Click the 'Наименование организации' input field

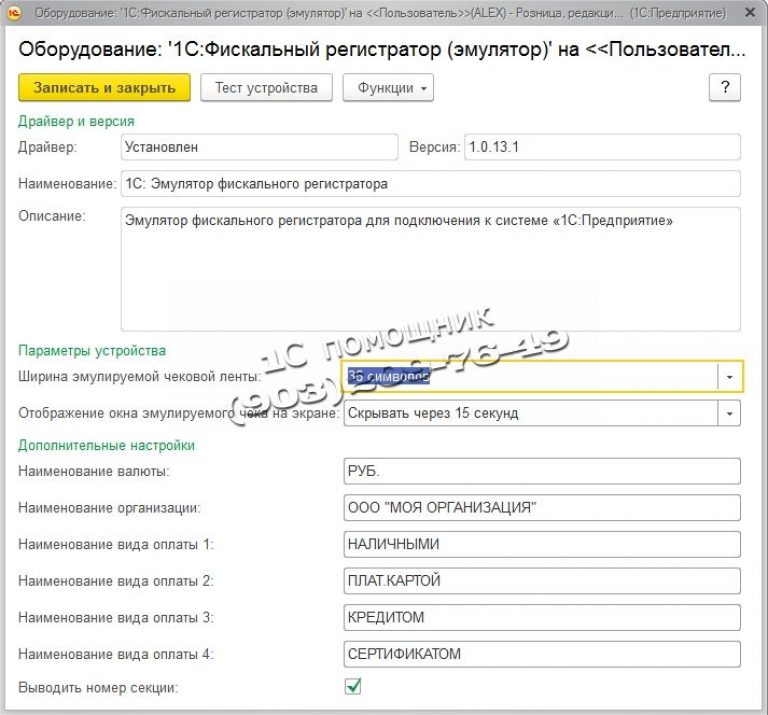pyautogui.click(x=540, y=508)
